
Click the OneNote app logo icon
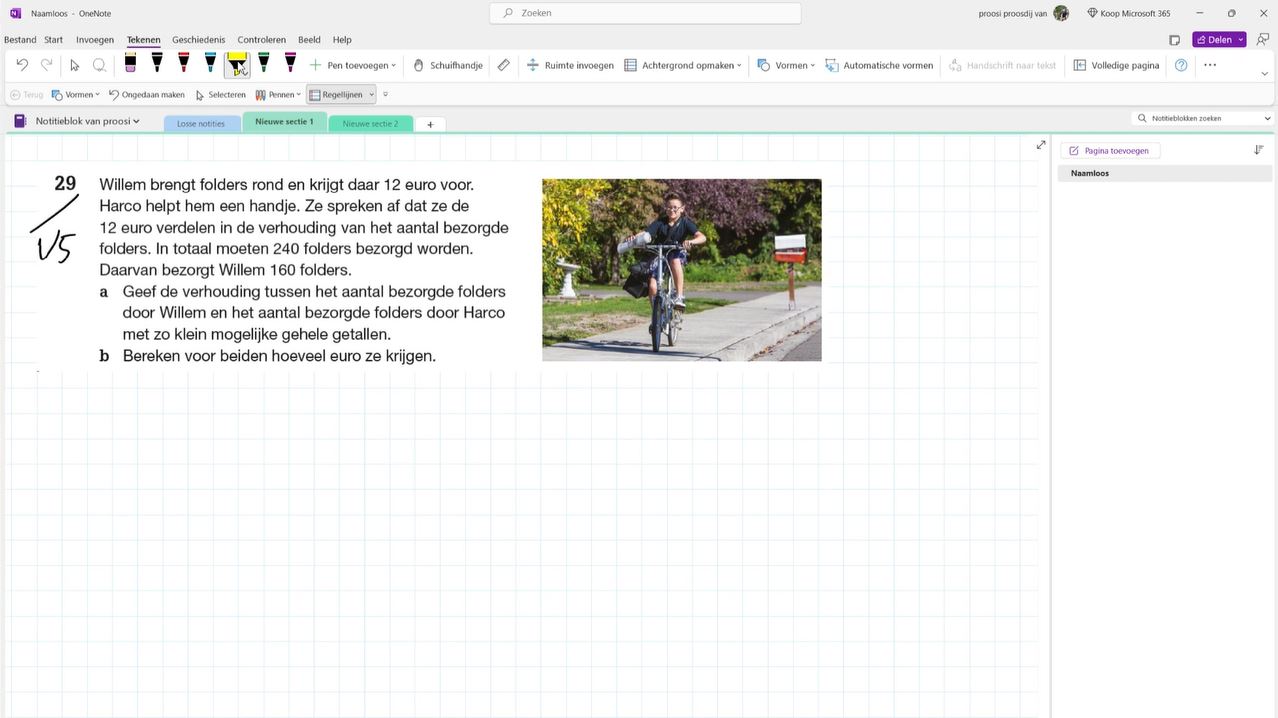(x=15, y=13)
